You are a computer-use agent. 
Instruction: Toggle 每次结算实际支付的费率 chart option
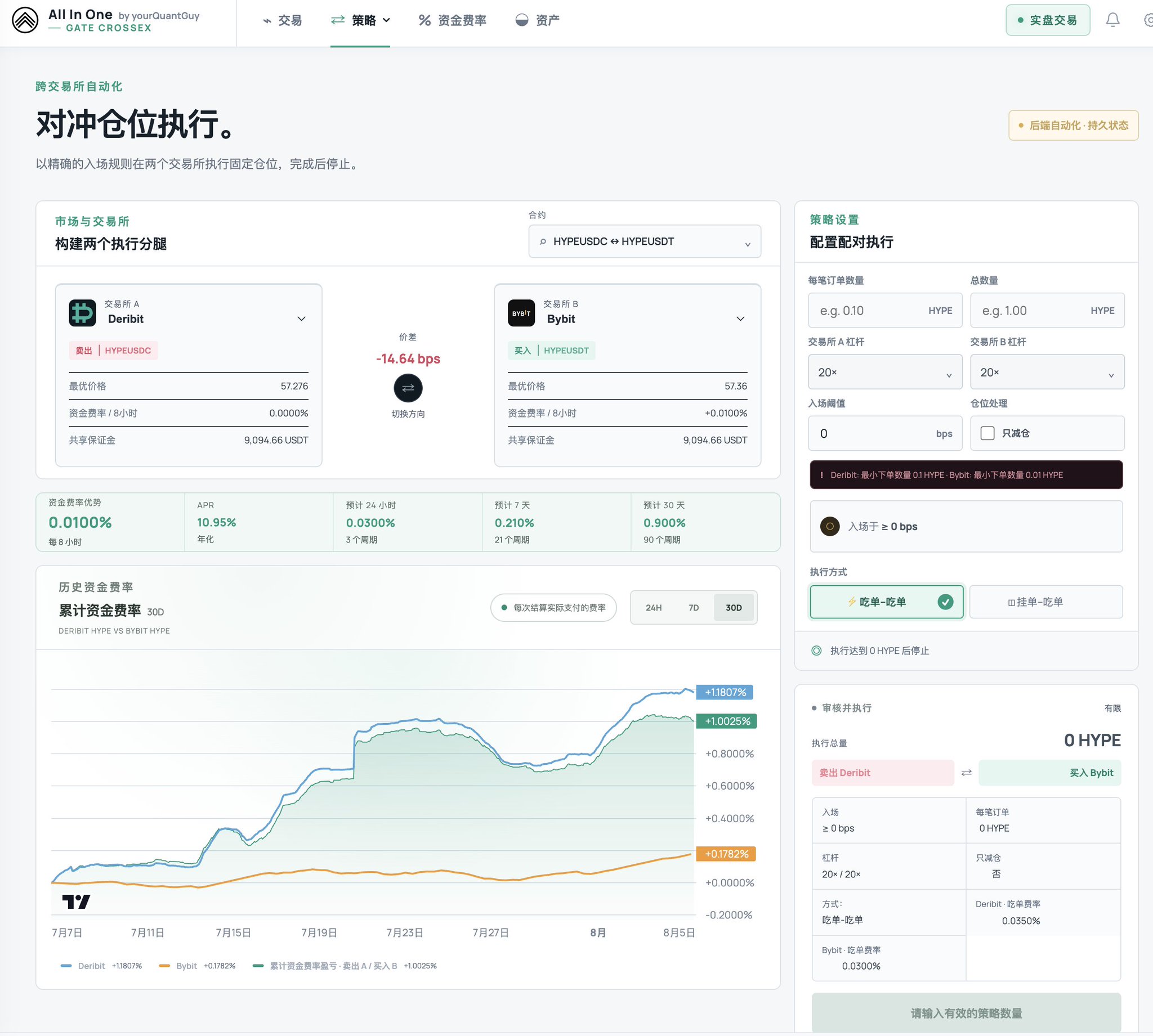[553, 607]
